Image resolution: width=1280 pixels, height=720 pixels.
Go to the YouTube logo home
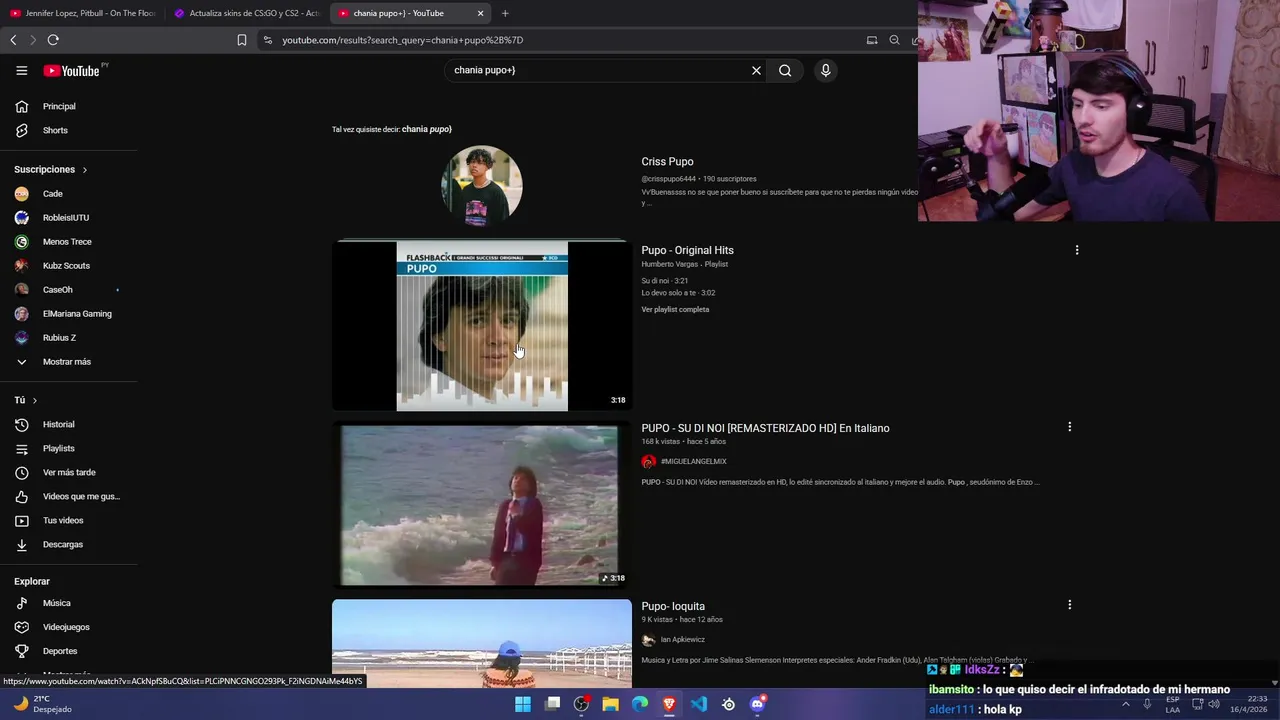pyautogui.click(x=71, y=70)
